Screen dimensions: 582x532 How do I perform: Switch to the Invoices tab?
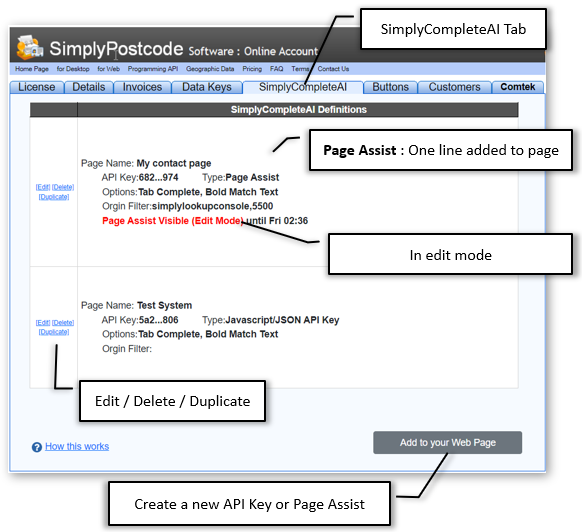[x=143, y=87]
